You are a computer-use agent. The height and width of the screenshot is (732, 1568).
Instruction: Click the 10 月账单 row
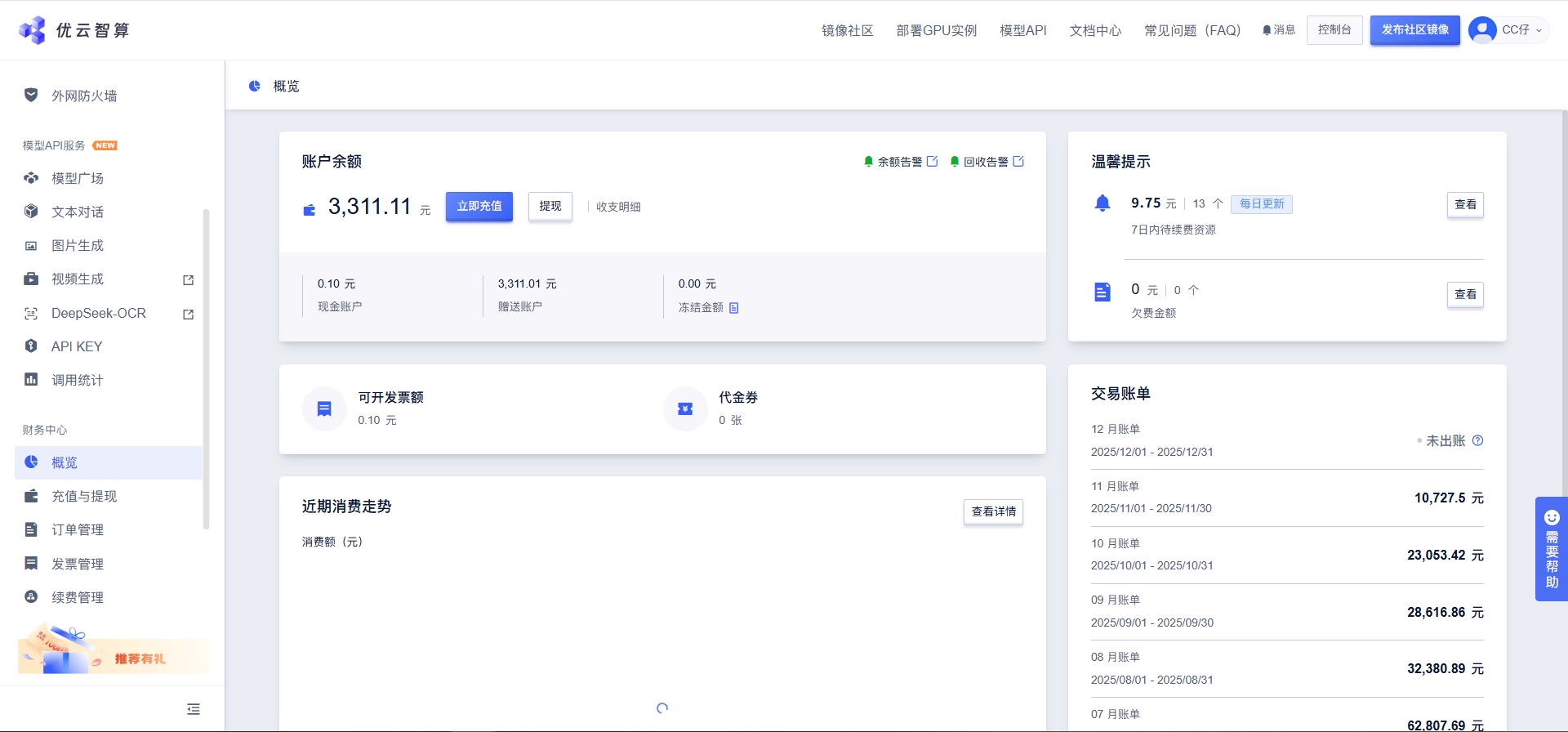pyautogui.click(x=1287, y=555)
